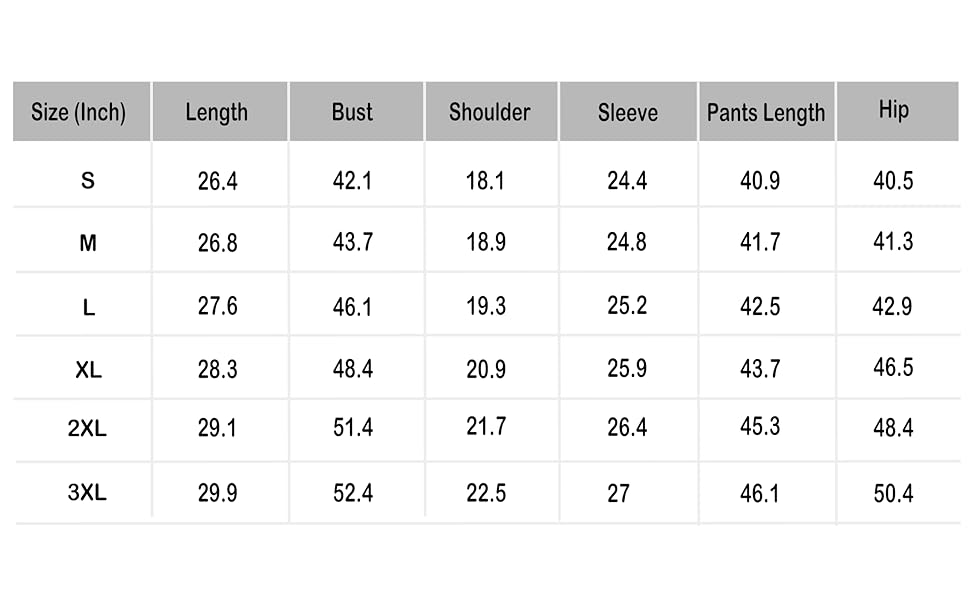Select the 3XL size row label
The width and height of the screenshot is (970, 600).
[87, 492]
